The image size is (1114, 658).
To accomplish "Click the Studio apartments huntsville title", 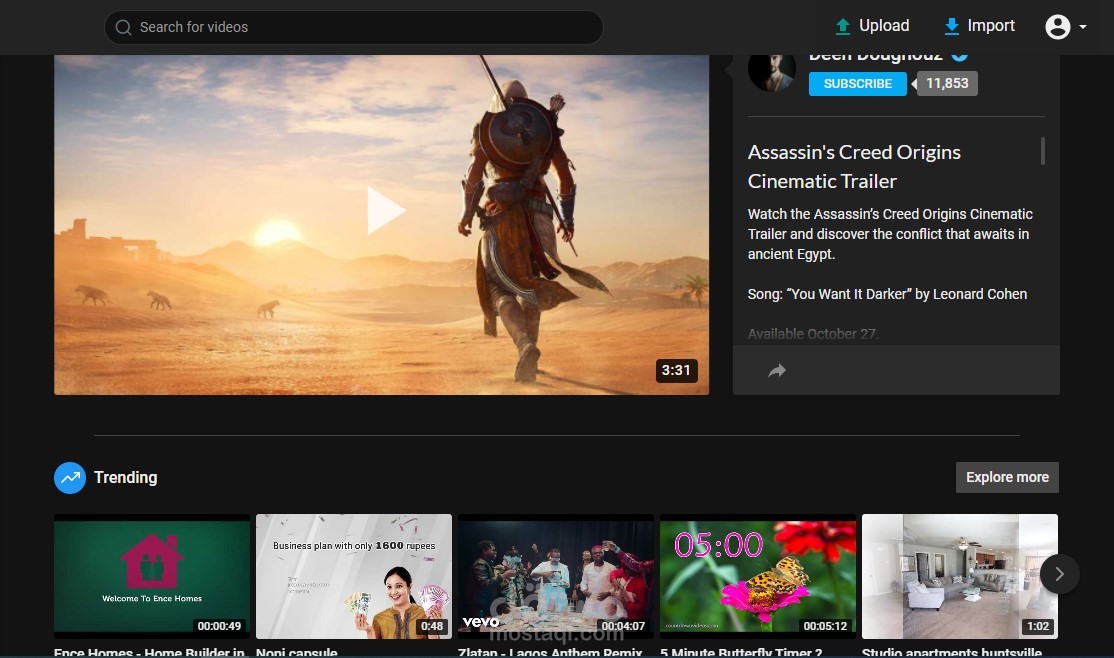I will [x=951, y=652].
